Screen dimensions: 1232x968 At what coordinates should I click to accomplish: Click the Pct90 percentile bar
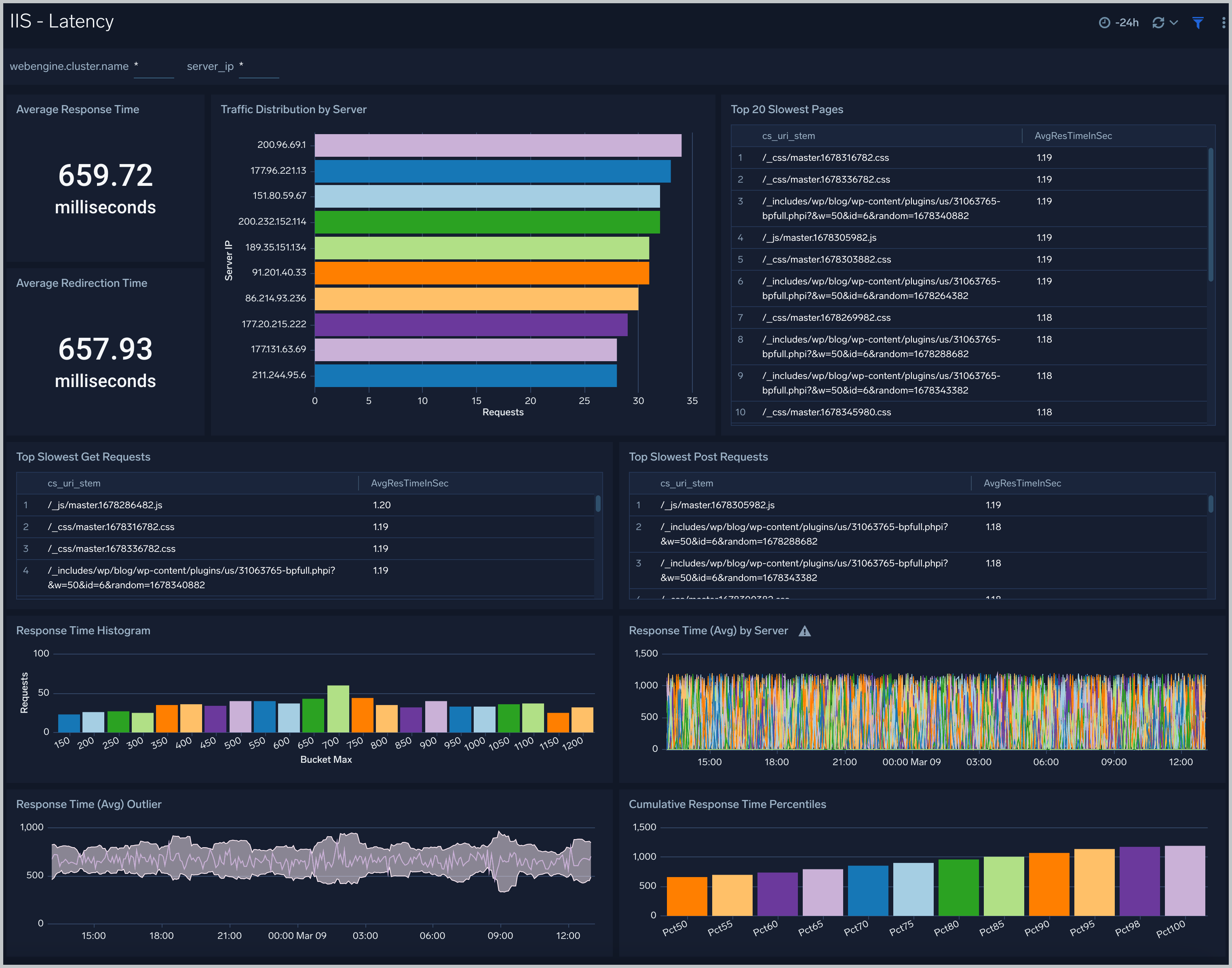[x=1049, y=885]
